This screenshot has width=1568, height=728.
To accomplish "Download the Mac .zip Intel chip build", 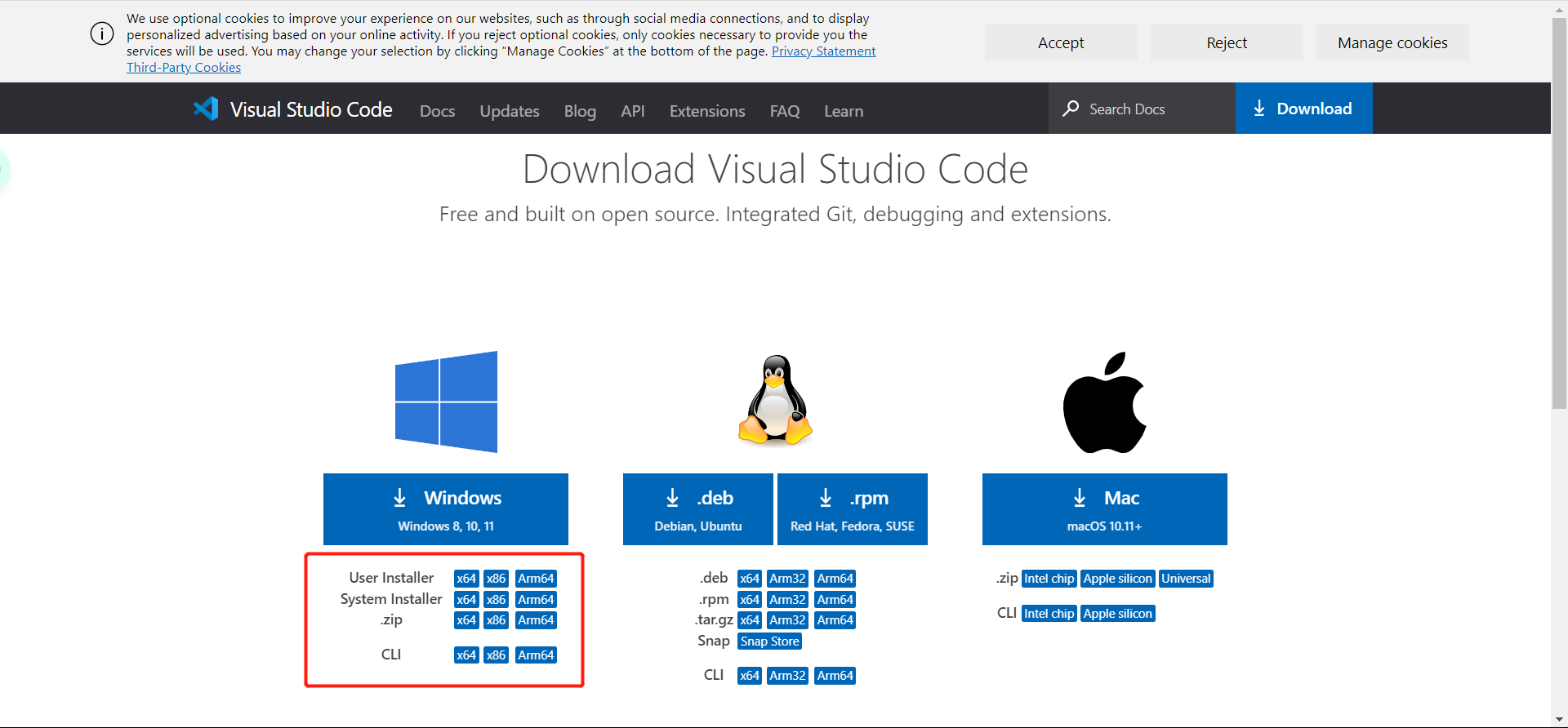I will pyautogui.click(x=1049, y=579).
